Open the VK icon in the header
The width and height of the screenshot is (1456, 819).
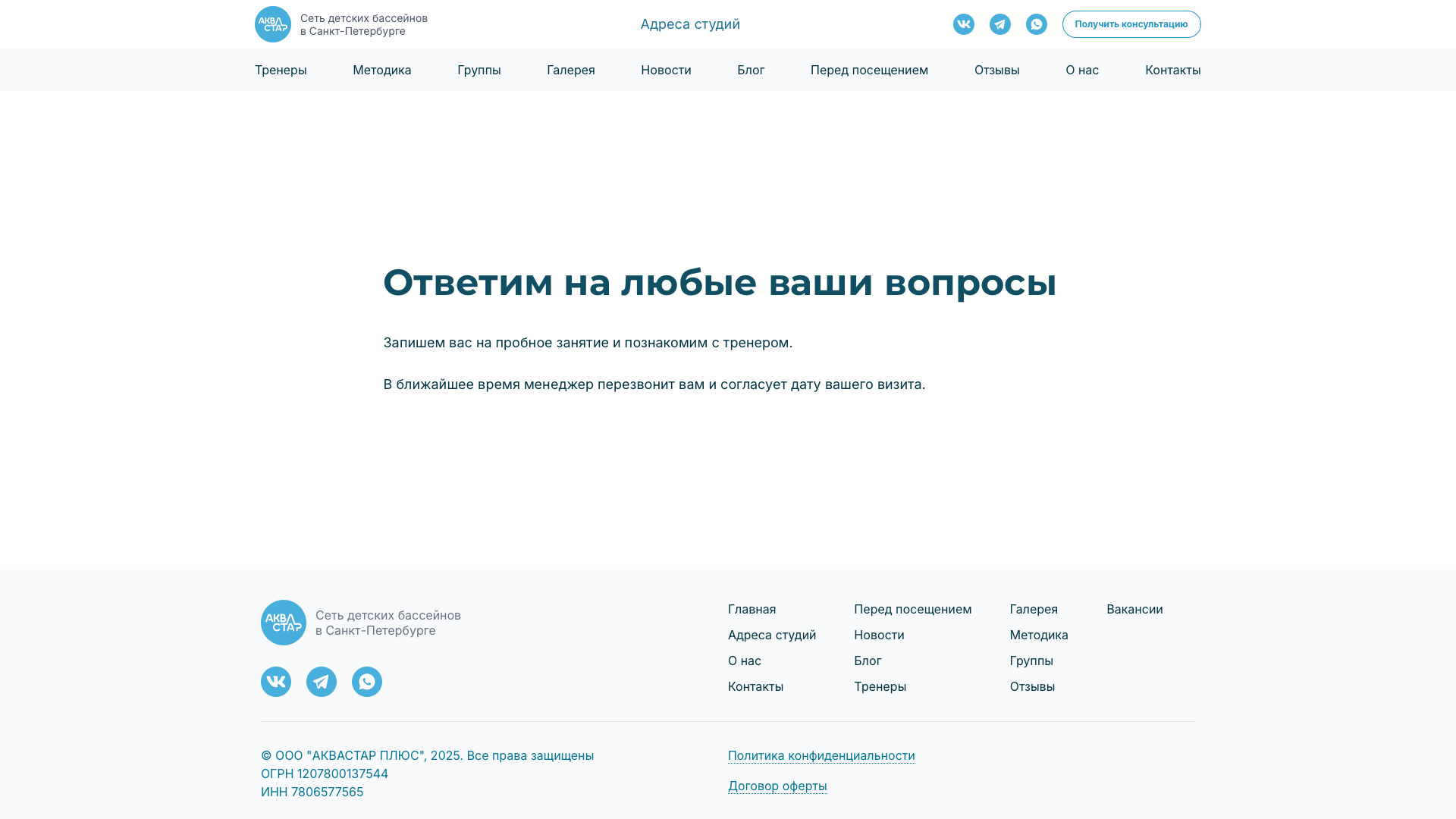pos(963,24)
